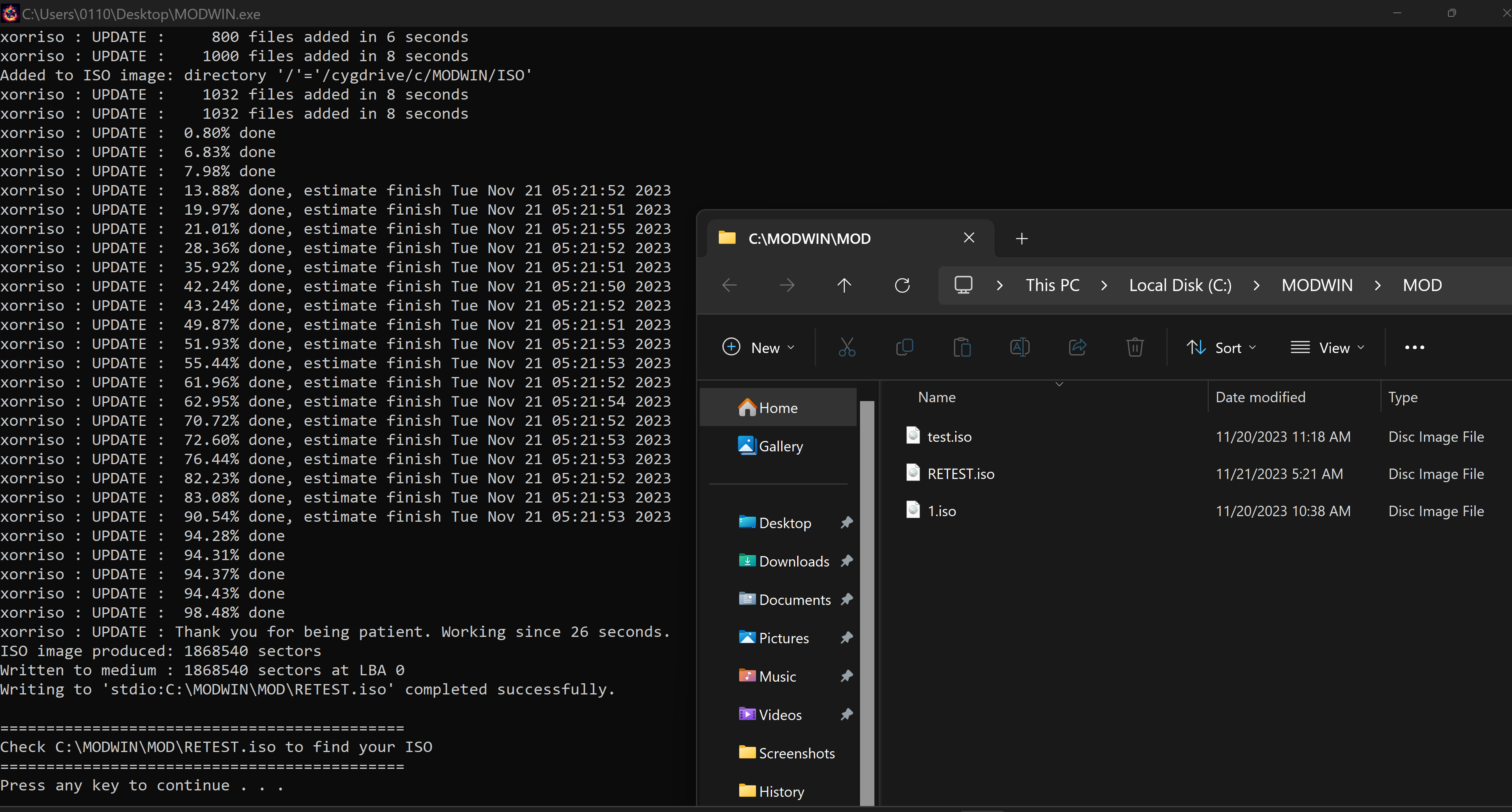Click This PC in the address bar
Viewport: 1512px width, 812px height.
[x=1052, y=285]
